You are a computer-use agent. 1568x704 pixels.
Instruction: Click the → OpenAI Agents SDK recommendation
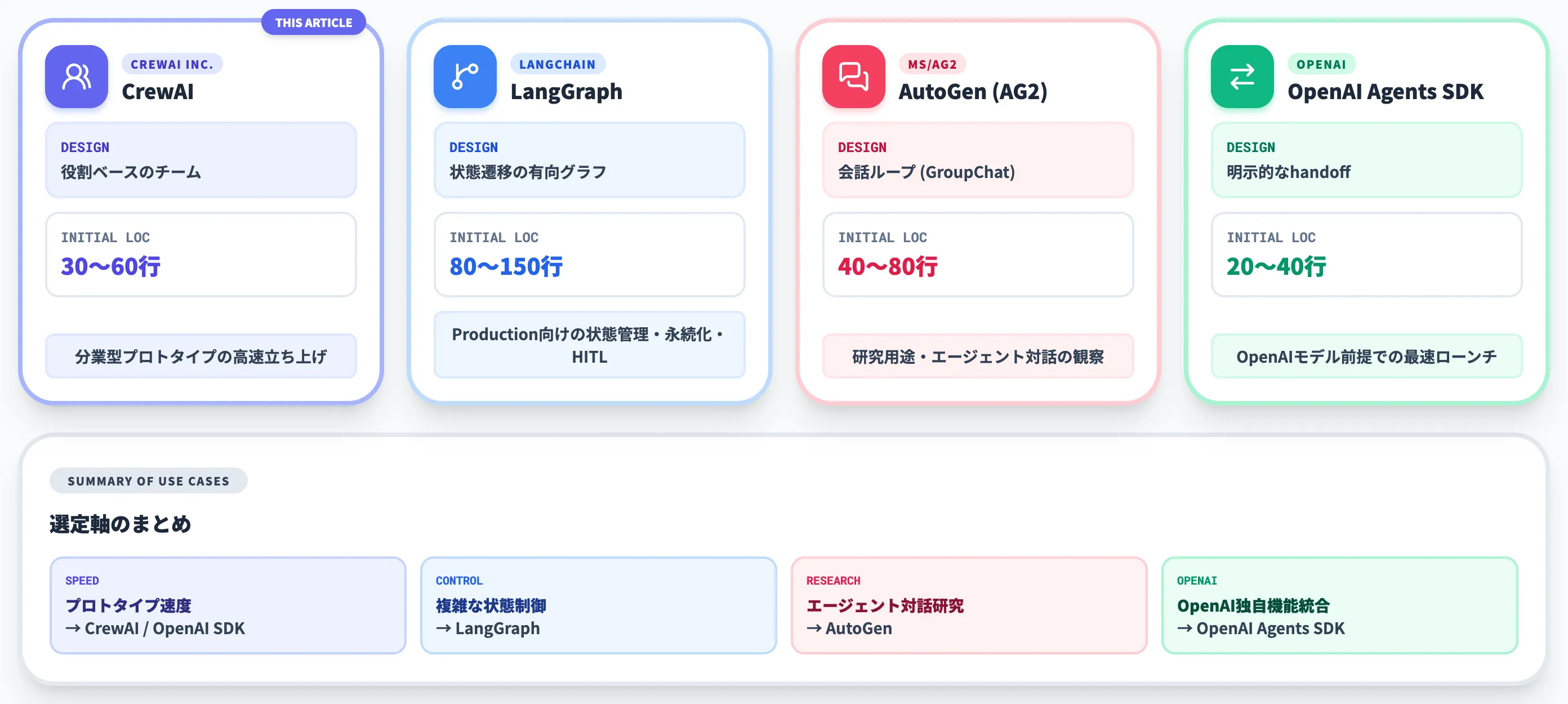click(x=1260, y=629)
